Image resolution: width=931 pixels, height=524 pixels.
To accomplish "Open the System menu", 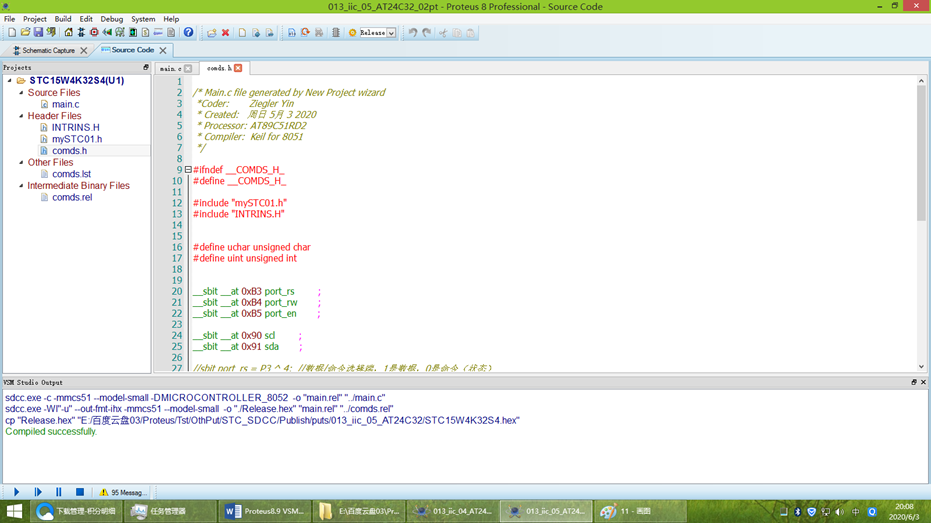I will 143,19.
